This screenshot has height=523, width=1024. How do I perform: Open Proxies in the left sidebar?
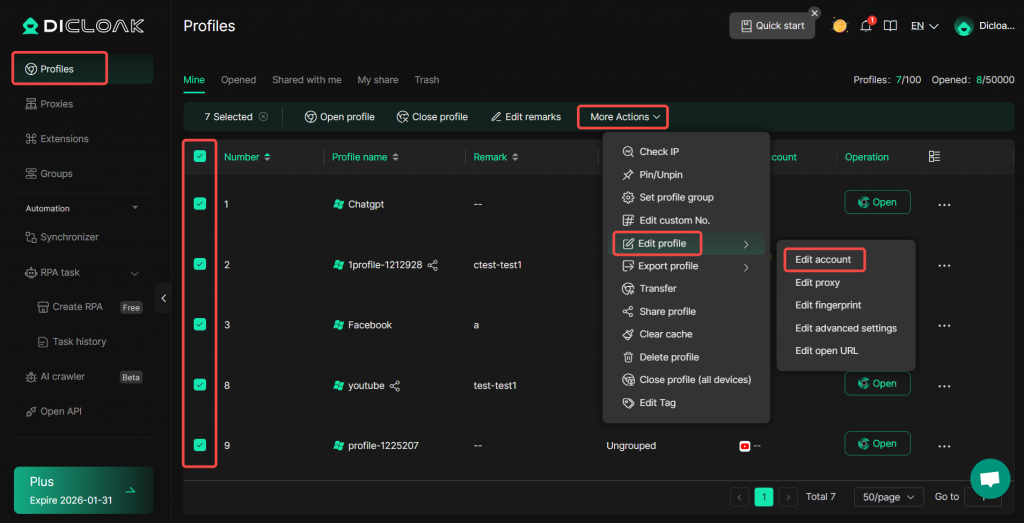pyautogui.click(x=56, y=104)
